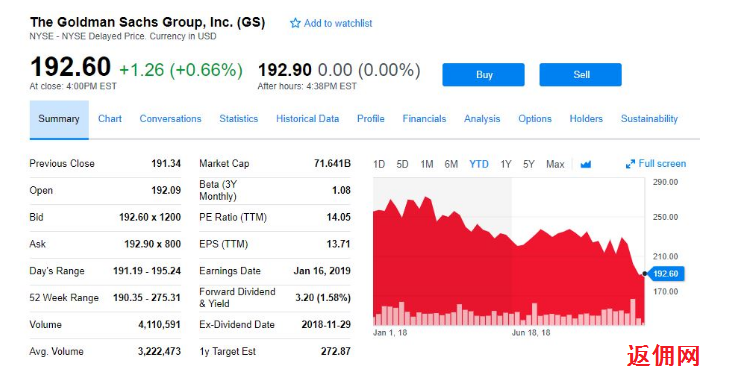Show the 5Y chart range
The image size is (730, 378).
[x=528, y=164]
